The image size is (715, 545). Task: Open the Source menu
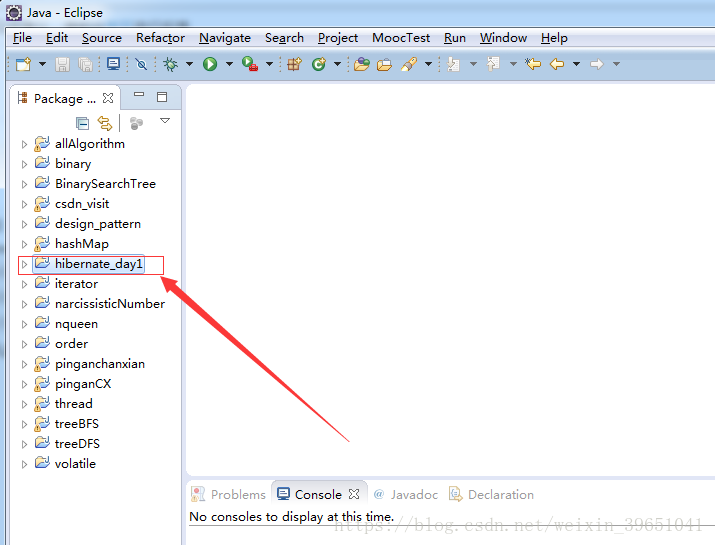pyautogui.click(x=102, y=38)
